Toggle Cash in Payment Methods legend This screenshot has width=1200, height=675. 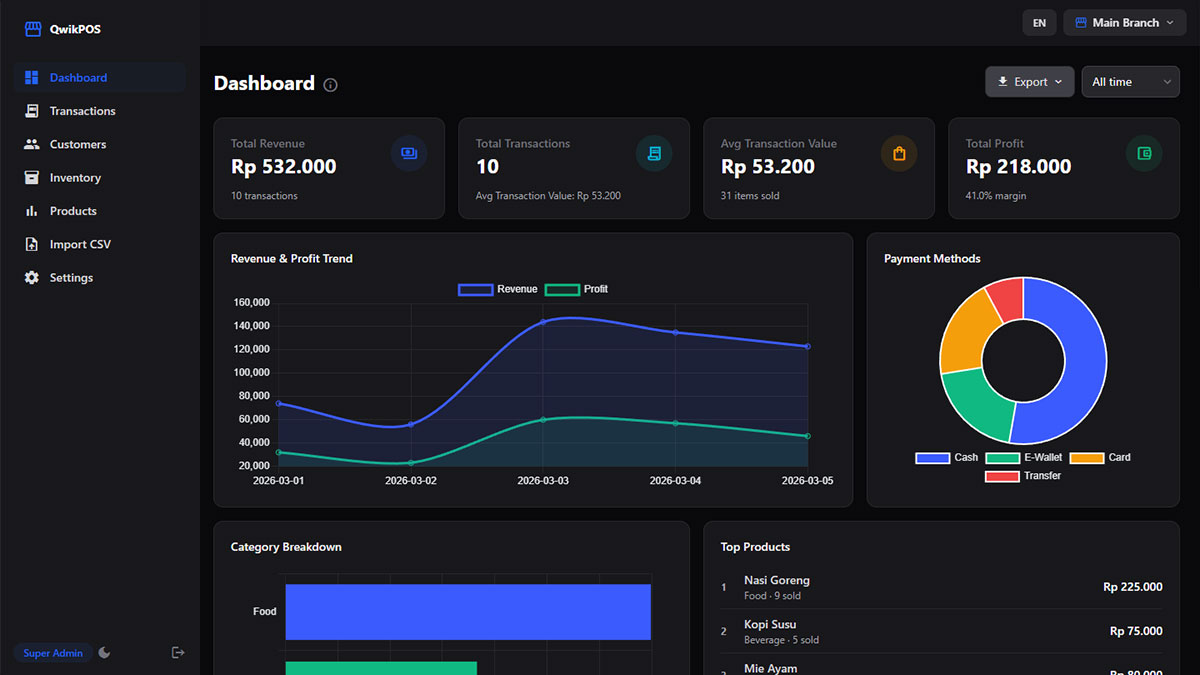click(x=947, y=457)
